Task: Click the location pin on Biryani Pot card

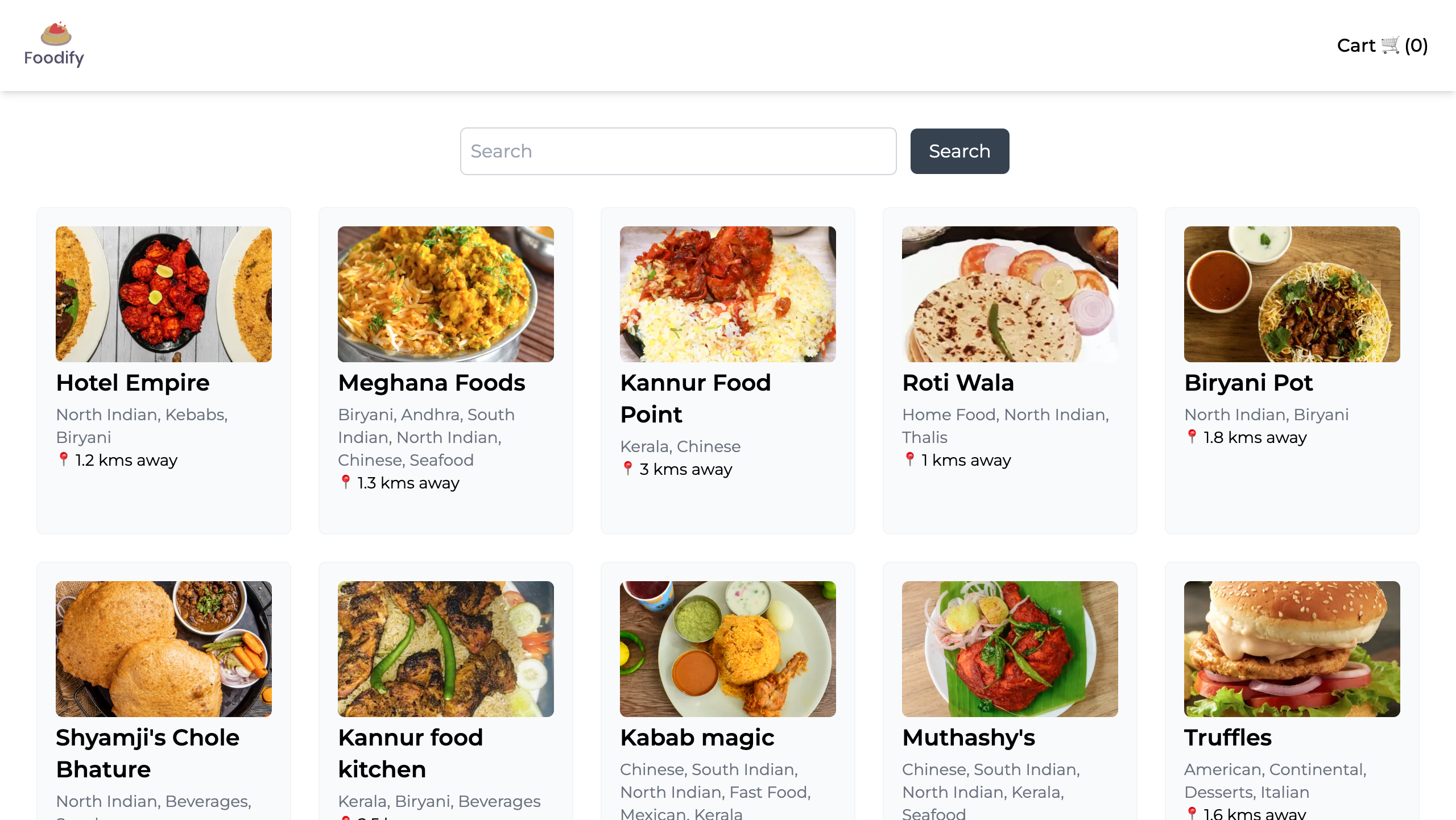Action: click(x=1192, y=437)
